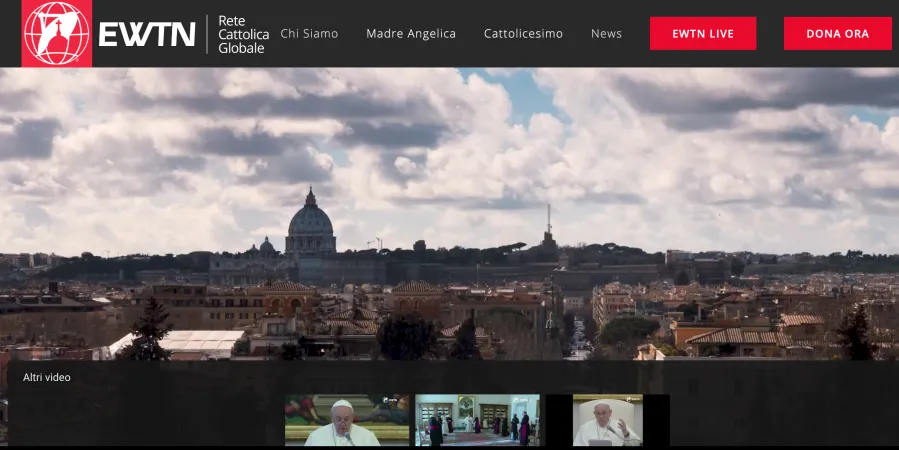The height and width of the screenshot is (450, 899).
Task: Click the EWTN wordmark text
Action: (x=147, y=34)
